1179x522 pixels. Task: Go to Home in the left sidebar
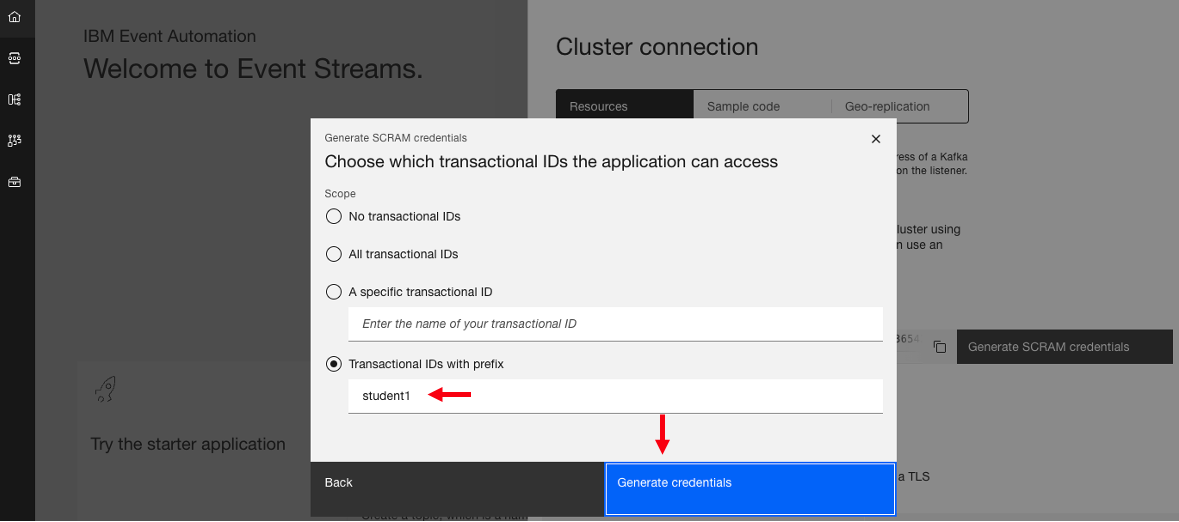click(x=14, y=17)
